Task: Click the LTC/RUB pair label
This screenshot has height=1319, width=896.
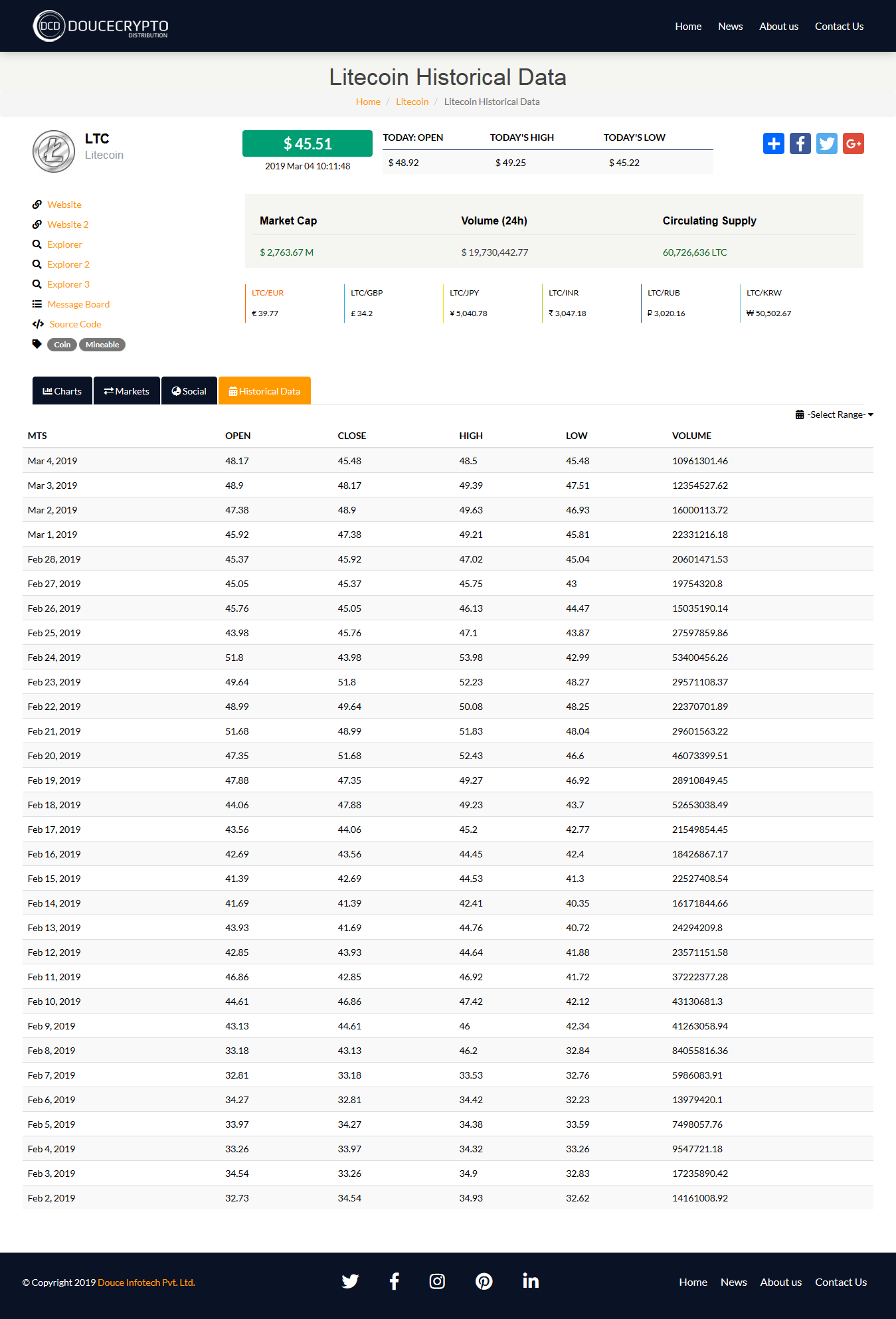Action: 664,293
